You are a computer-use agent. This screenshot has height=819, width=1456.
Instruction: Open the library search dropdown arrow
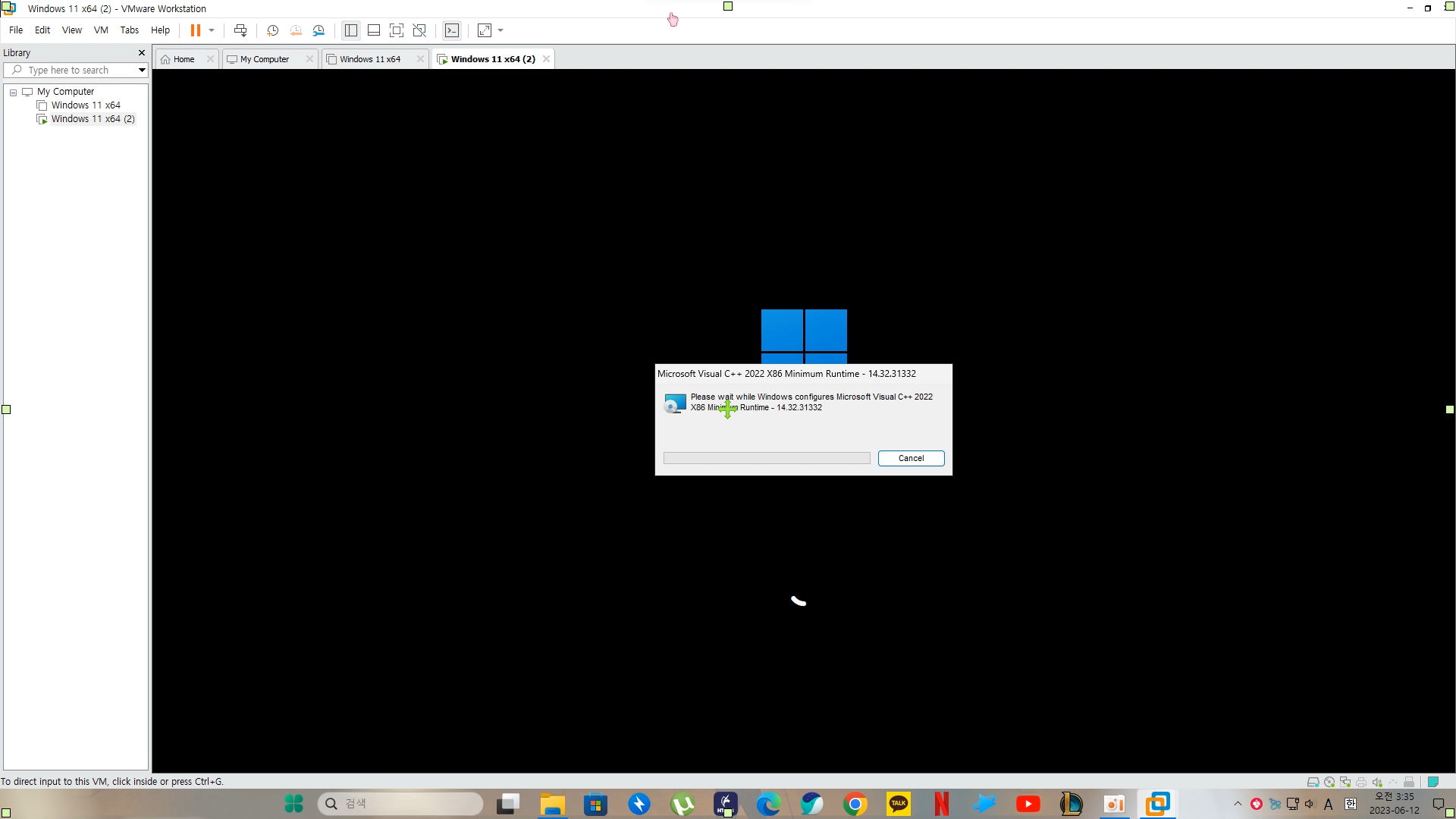[142, 71]
